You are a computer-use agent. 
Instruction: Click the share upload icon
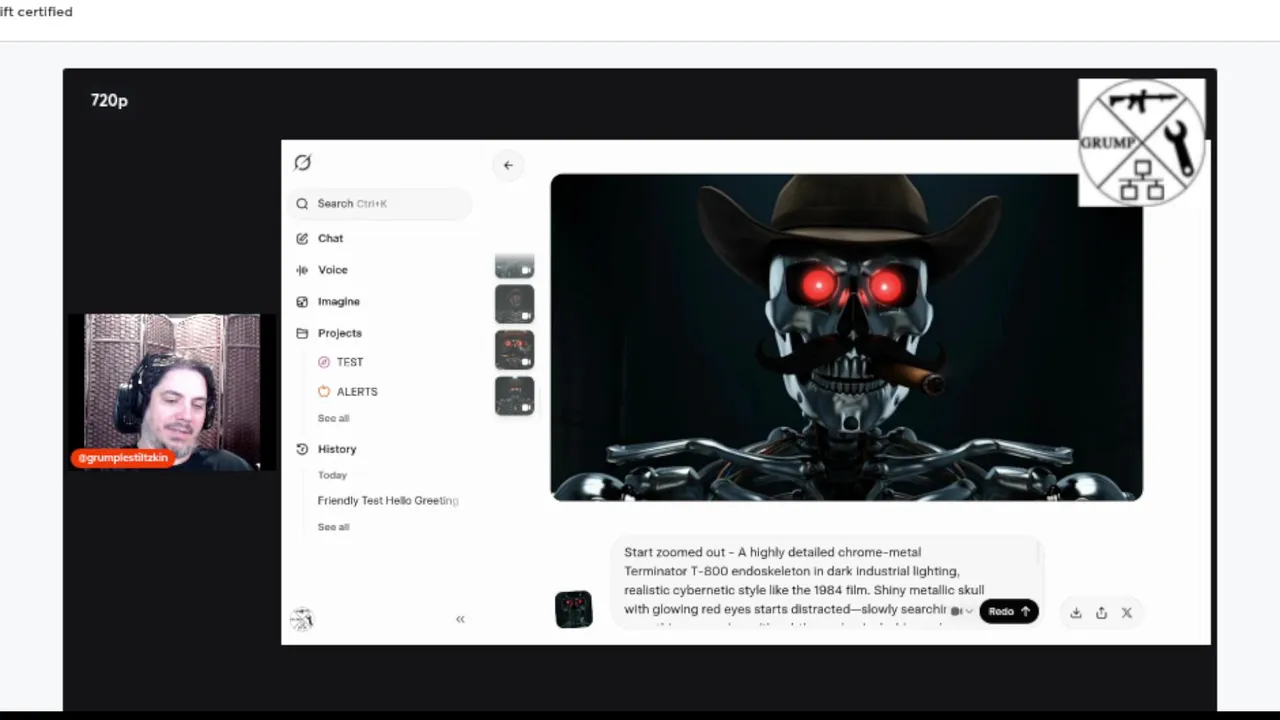[1101, 613]
